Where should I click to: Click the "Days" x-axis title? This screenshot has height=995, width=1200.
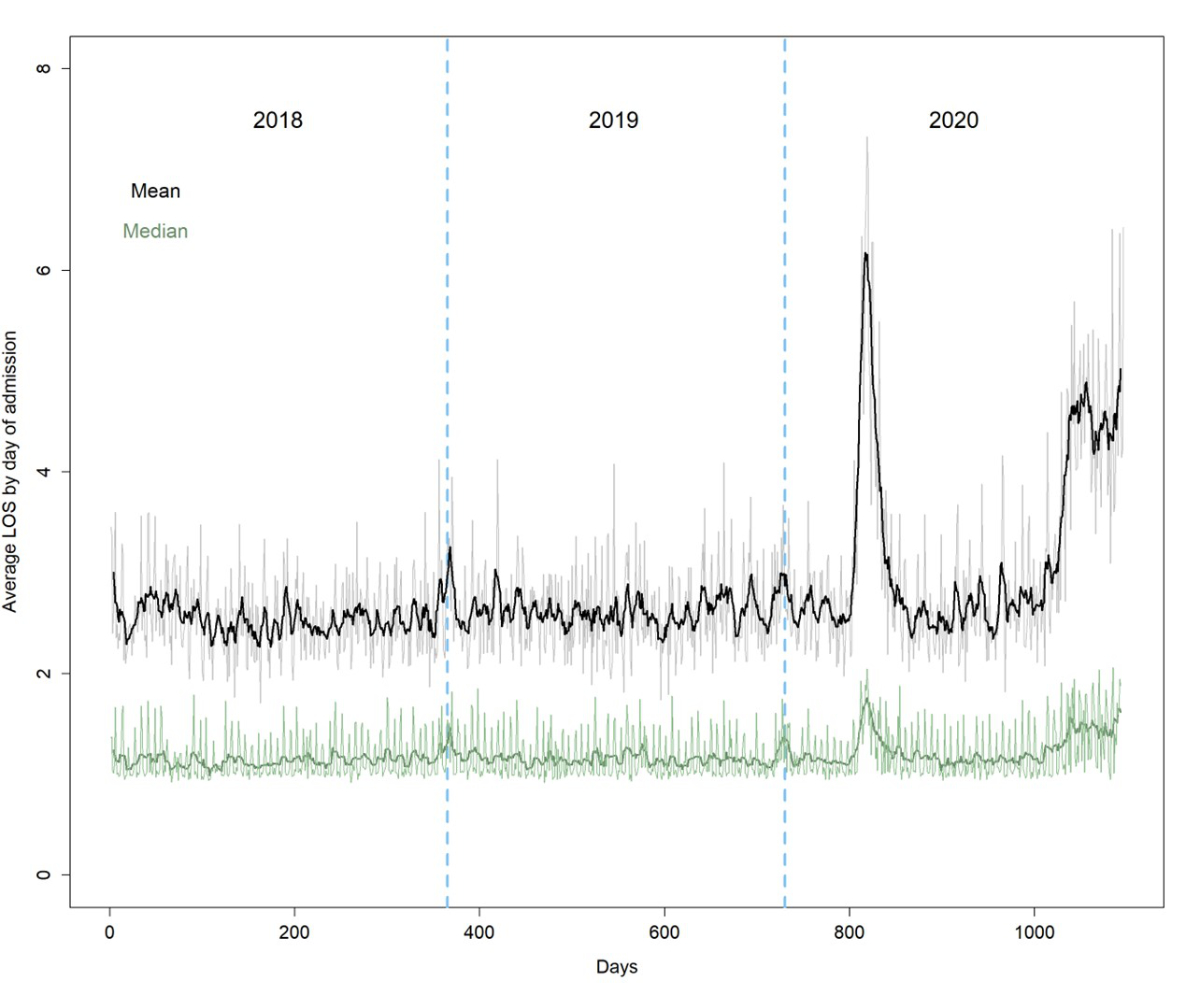[x=616, y=967]
